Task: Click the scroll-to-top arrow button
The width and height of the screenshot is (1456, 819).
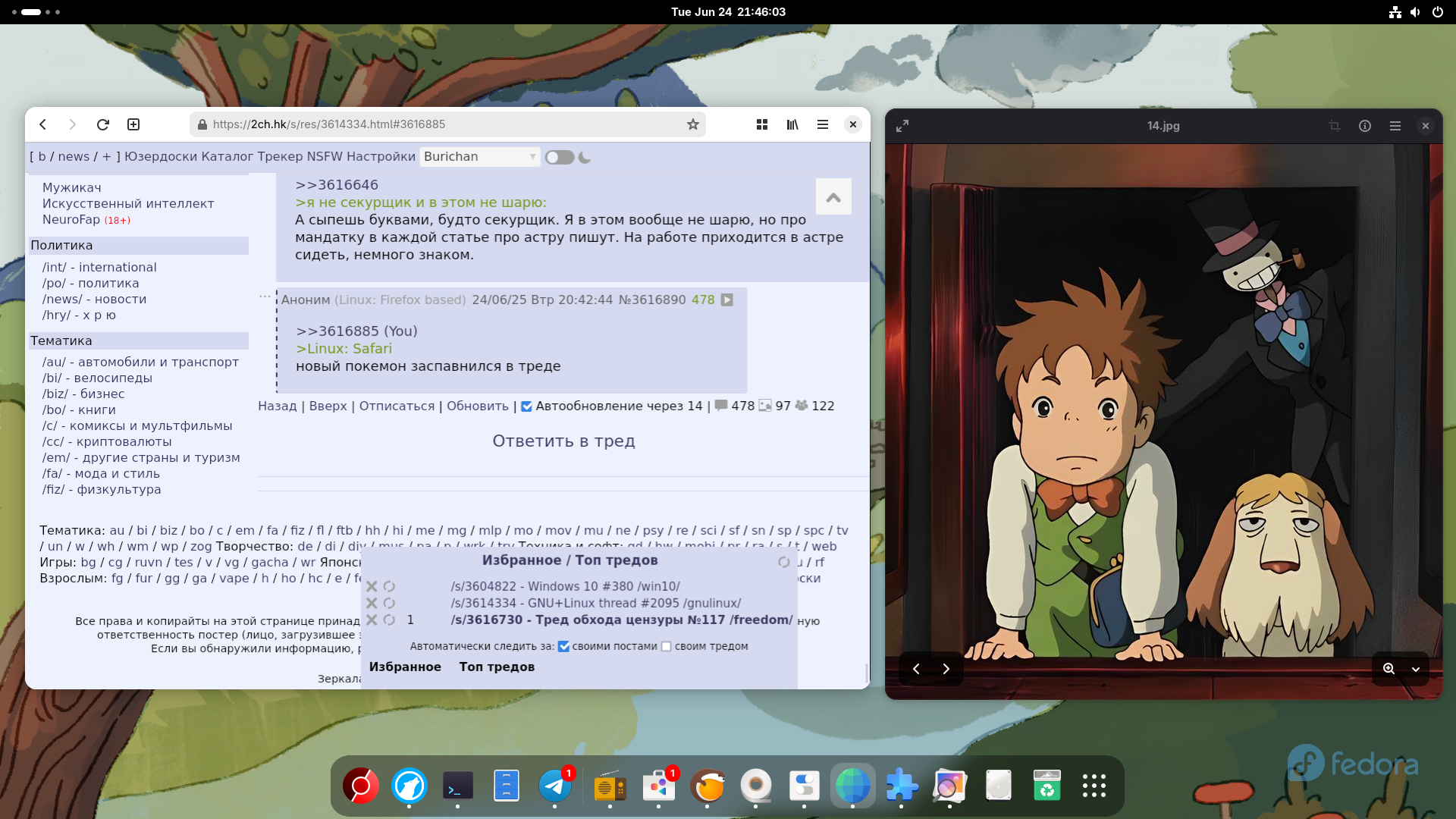Action: tap(833, 197)
